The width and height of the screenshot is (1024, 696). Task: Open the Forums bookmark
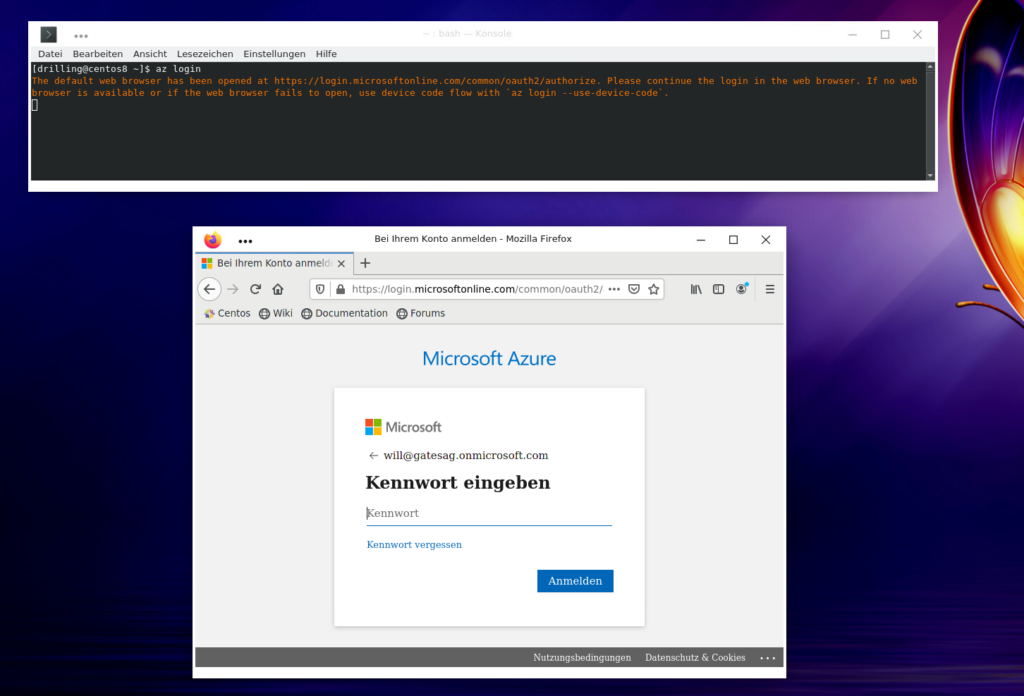[x=421, y=313]
